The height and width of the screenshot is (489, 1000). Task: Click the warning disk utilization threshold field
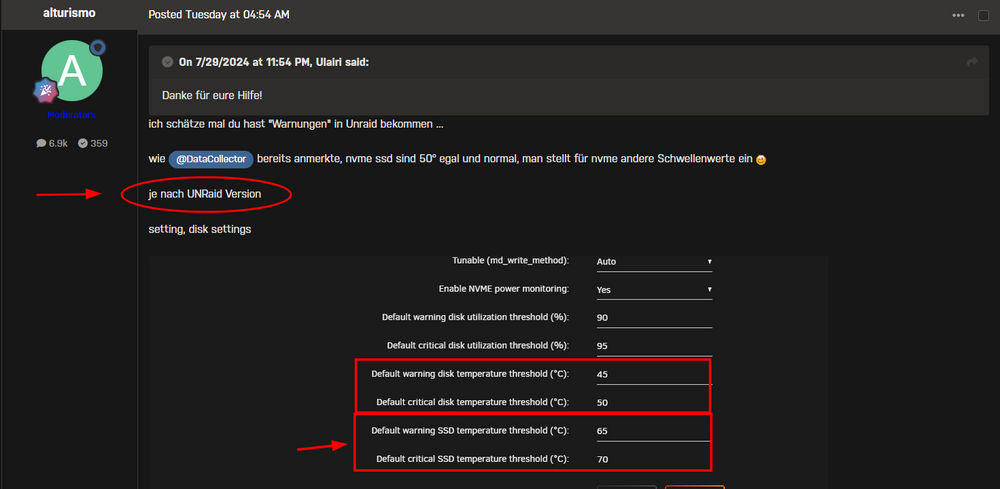point(654,317)
